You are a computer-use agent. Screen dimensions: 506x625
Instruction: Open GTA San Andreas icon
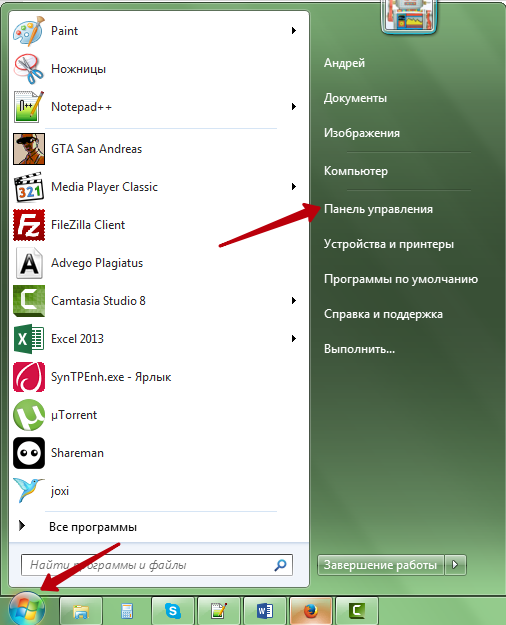coord(29,149)
